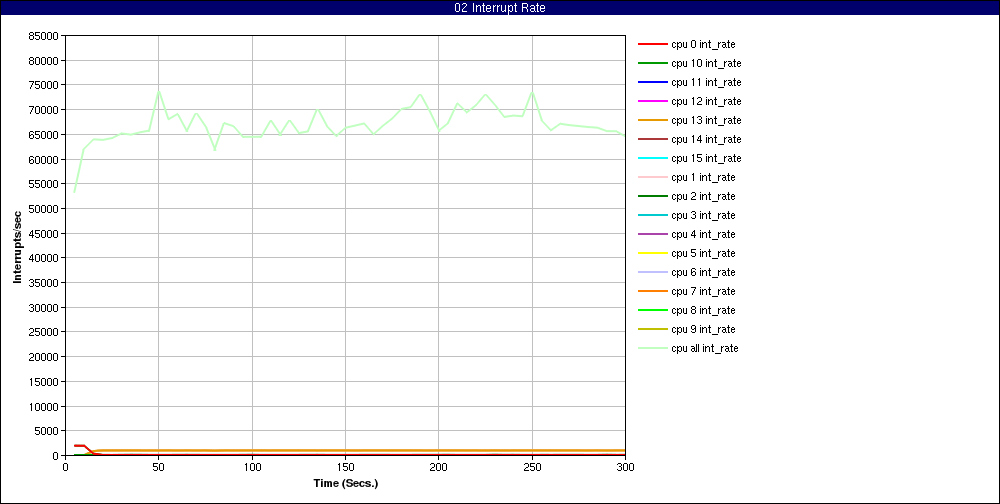Viewport: 1000px width, 504px height.
Task: Click the 85000 y-axis tick label
Action: coord(44,36)
